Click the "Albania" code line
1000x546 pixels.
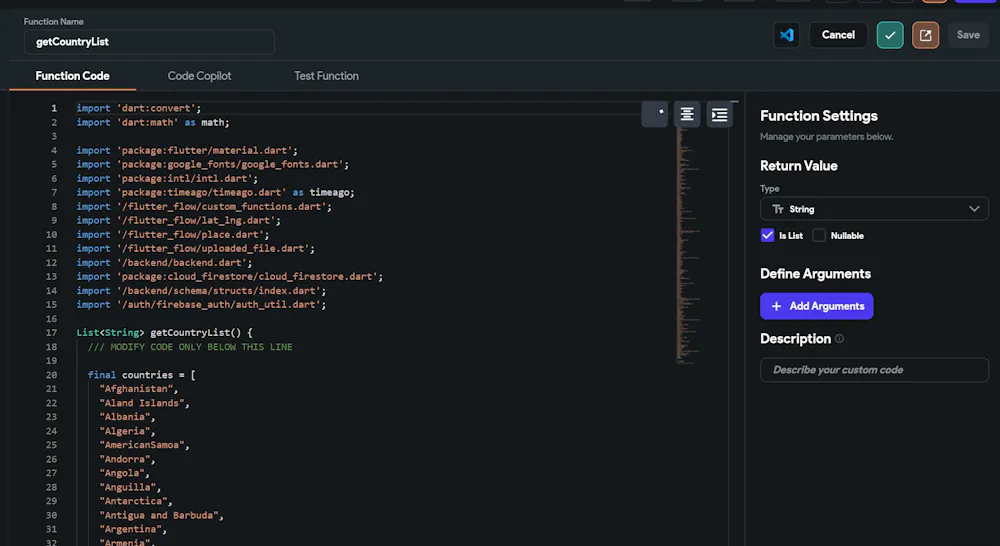click(x=127, y=417)
